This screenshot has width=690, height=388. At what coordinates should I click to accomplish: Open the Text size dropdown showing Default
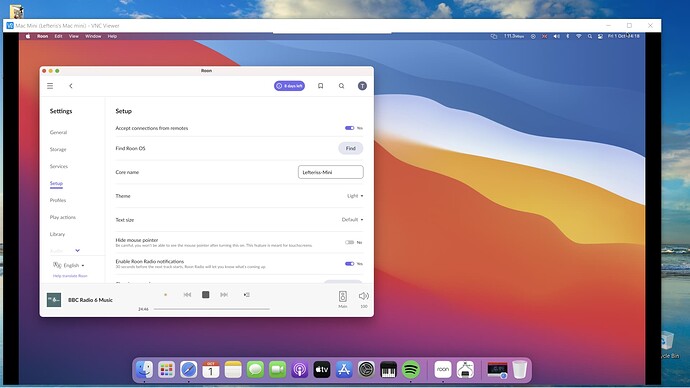(x=352, y=220)
